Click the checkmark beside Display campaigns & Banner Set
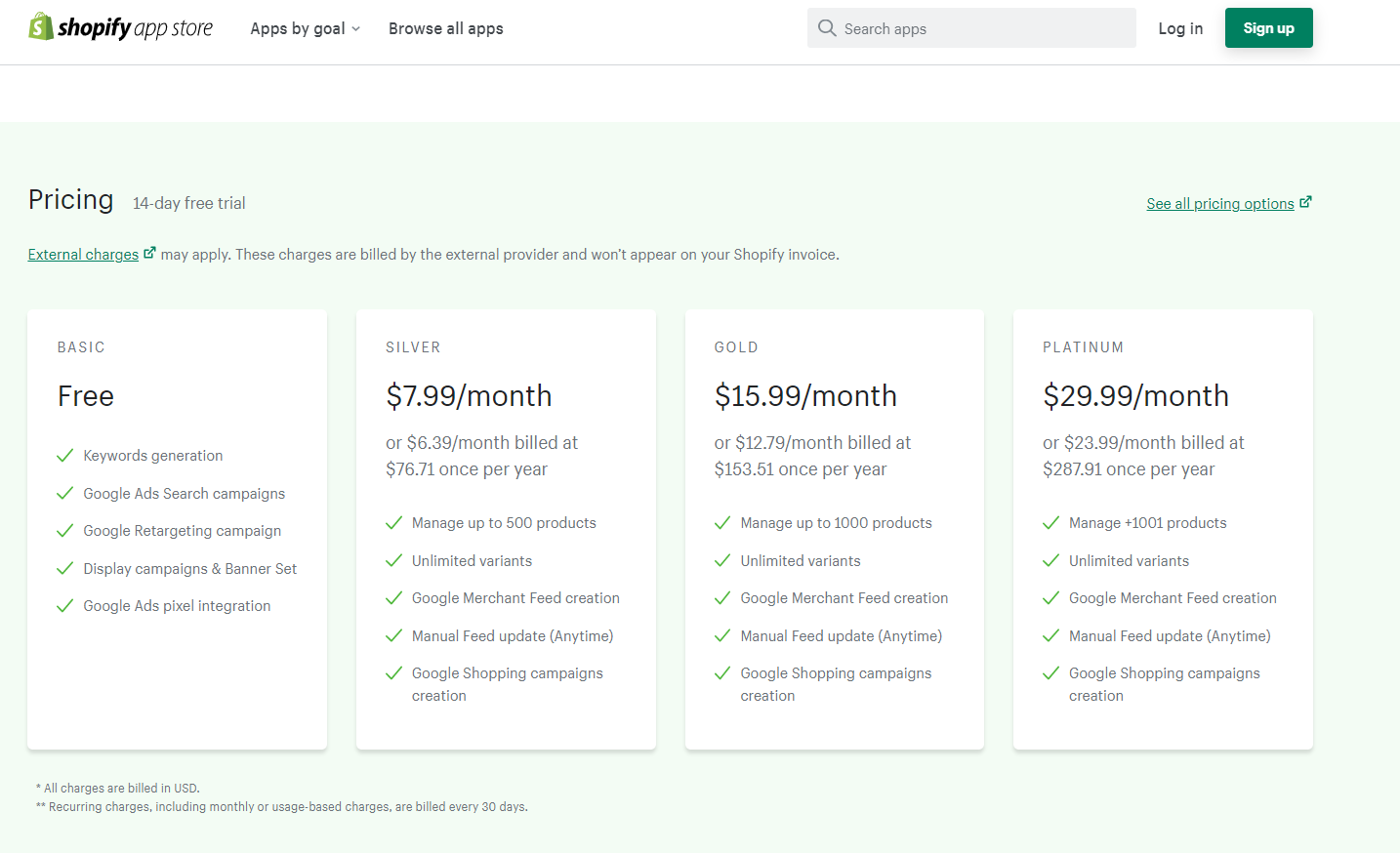 coord(65,569)
